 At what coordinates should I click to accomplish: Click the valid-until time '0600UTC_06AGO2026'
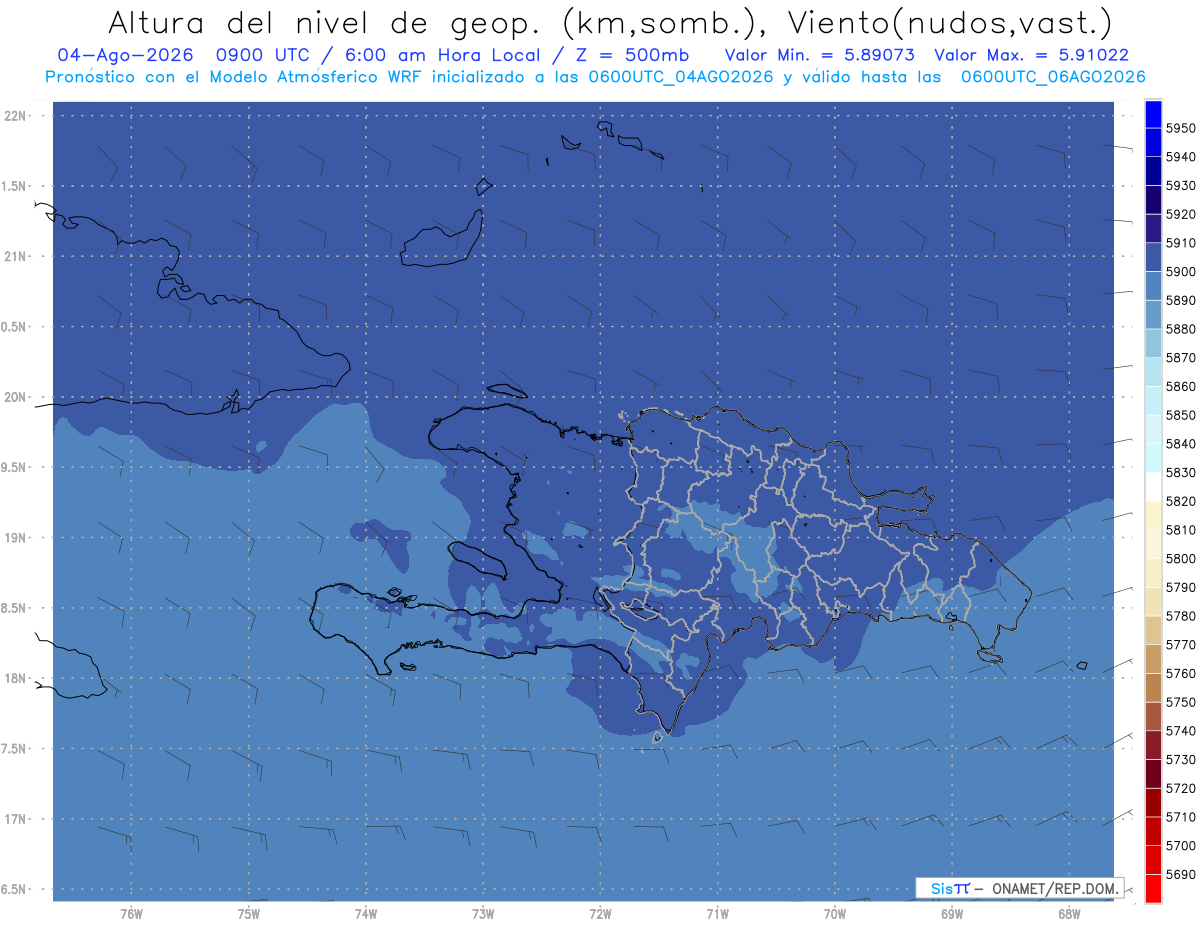pos(1053,77)
